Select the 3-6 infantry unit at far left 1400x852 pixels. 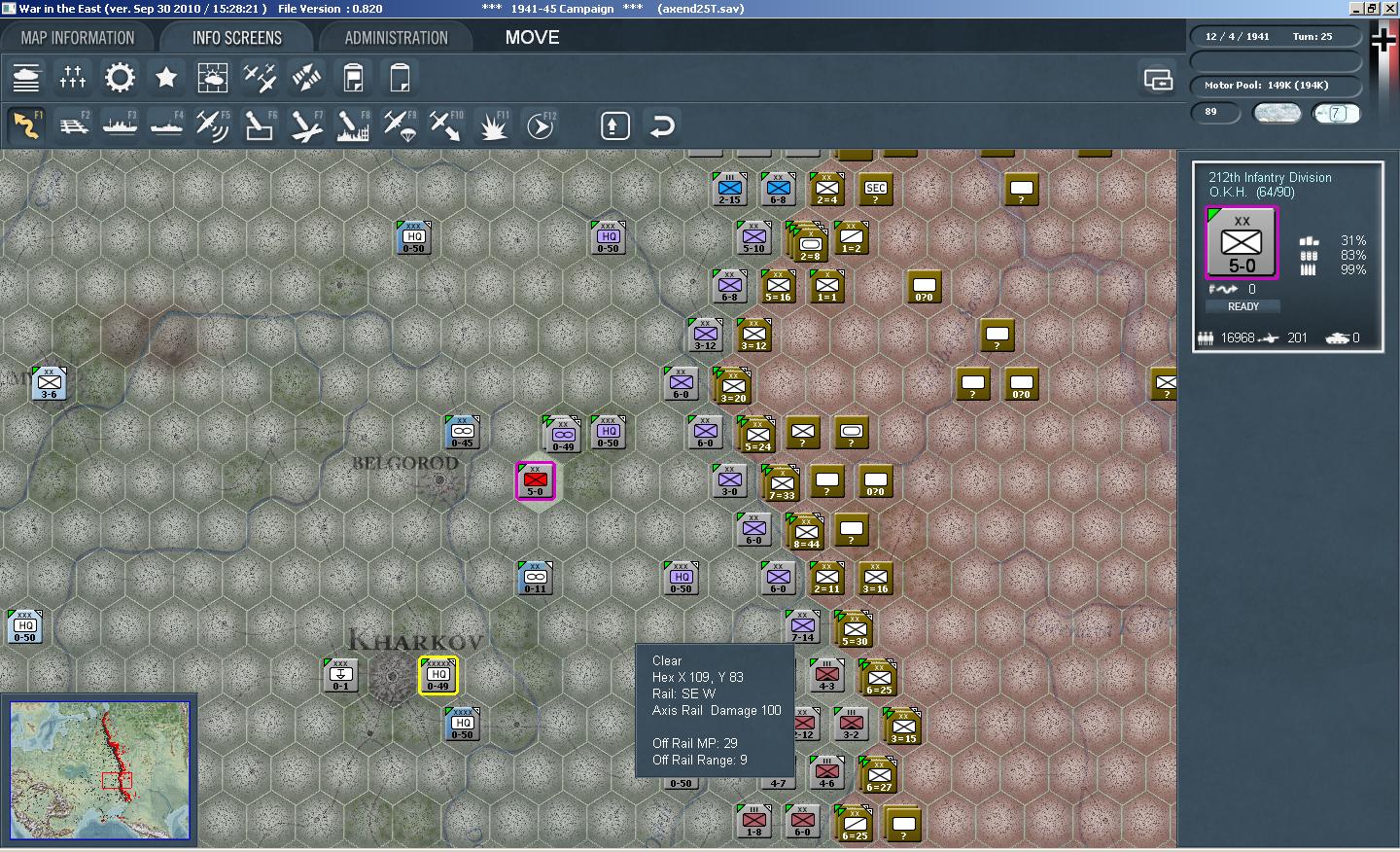tap(49, 383)
